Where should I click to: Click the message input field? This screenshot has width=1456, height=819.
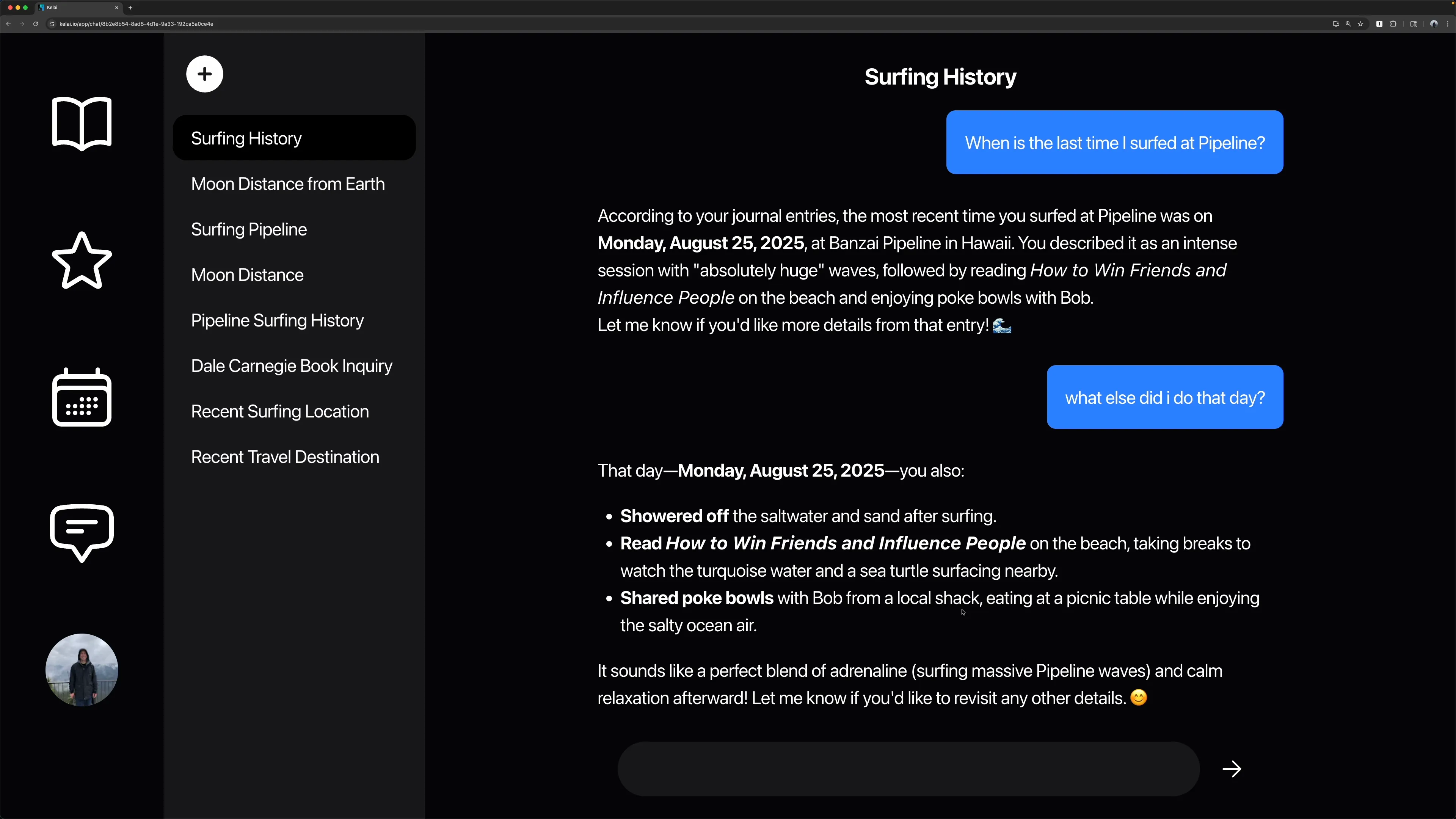[908, 769]
